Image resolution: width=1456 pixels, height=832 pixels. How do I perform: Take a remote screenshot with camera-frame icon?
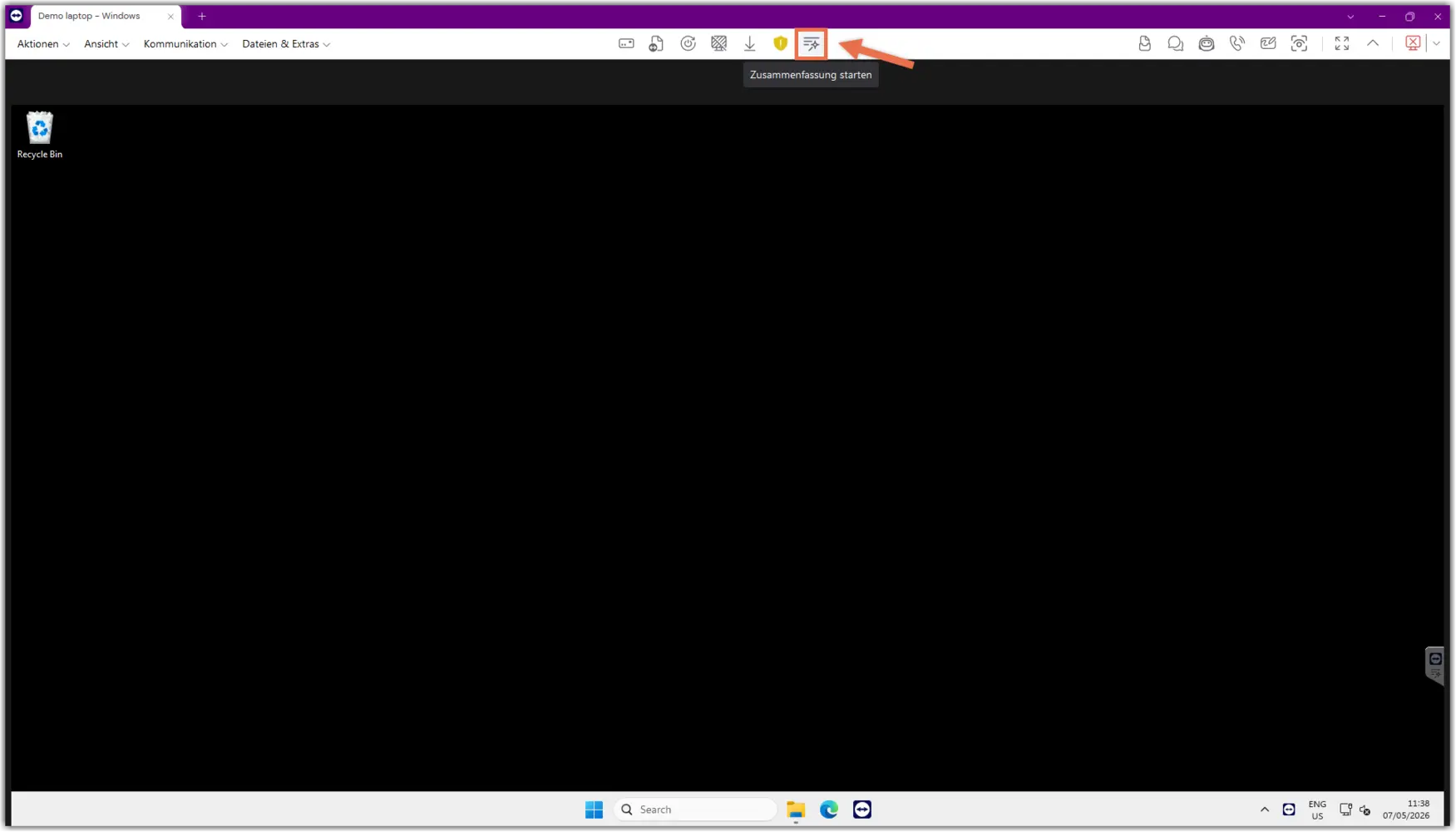(x=1299, y=44)
